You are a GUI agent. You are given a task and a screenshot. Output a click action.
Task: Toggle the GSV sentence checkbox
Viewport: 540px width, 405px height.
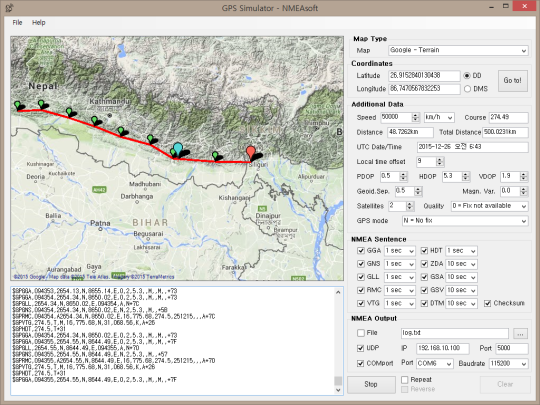pyautogui.click(x=424, y=290)
